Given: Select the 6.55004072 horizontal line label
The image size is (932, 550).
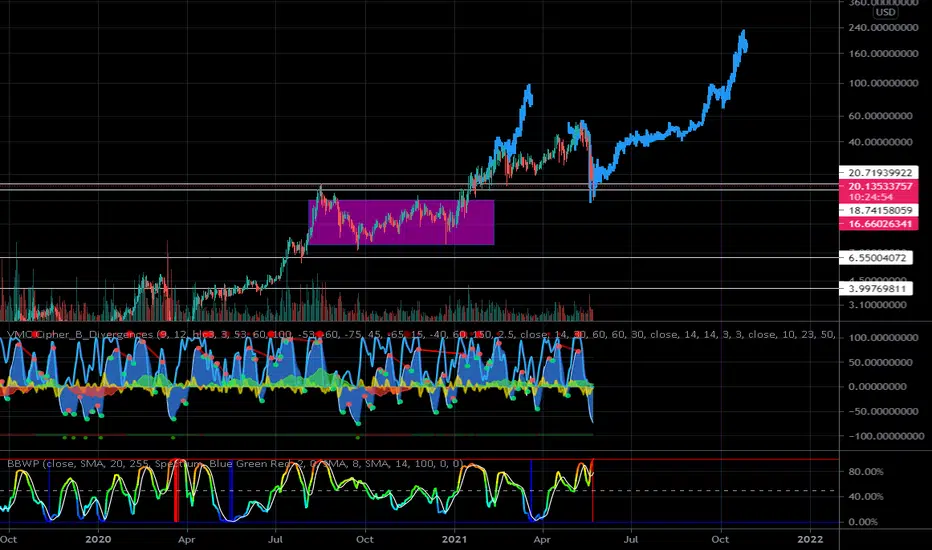Looking at the screenshot, I should (x=876, y=257).
